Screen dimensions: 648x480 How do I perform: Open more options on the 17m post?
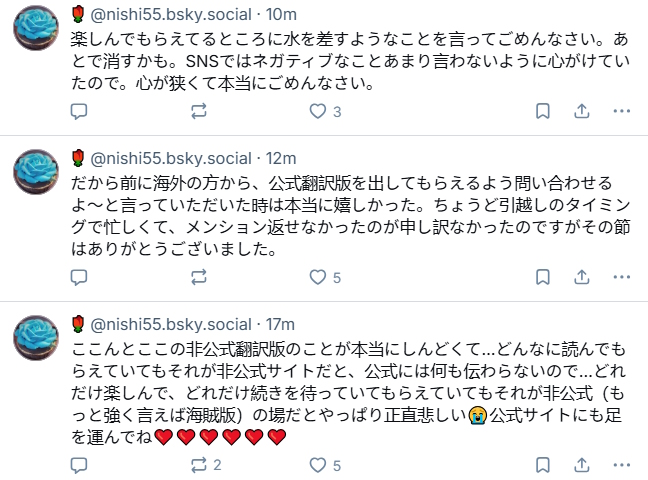click(622, 466)
